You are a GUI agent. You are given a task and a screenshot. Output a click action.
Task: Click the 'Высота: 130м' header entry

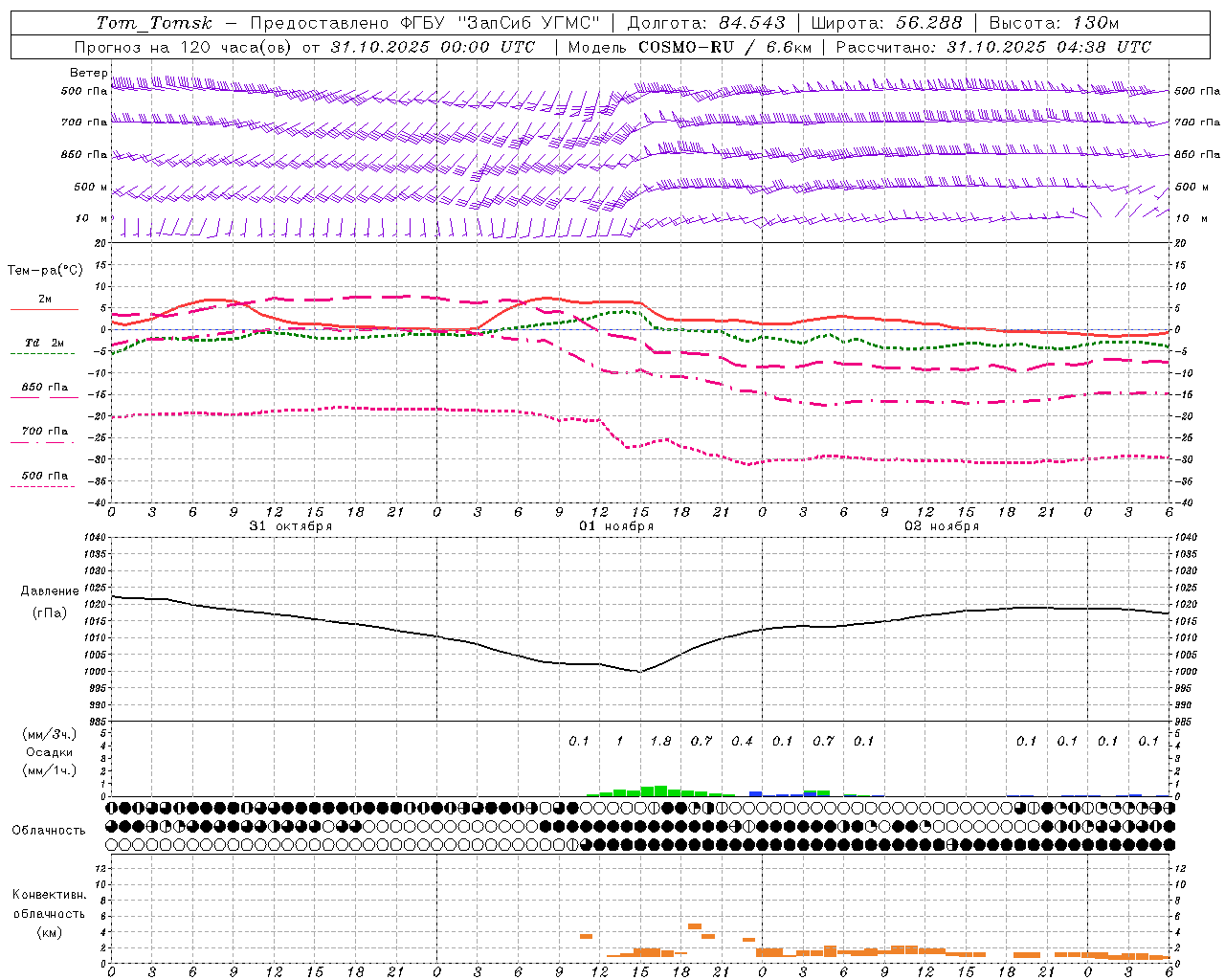point(1054,23)
